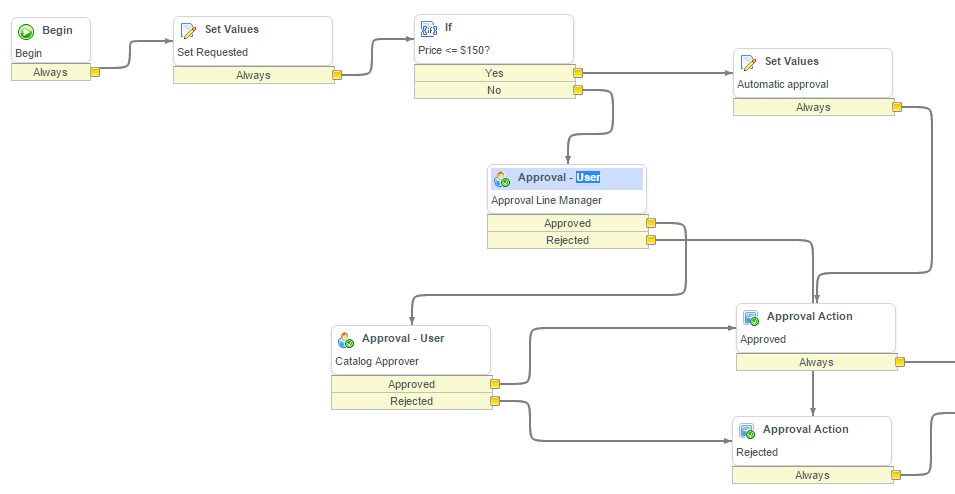955x494 pixels.
Task: Select the No condition of Price check
Action: tap(494, 90)
